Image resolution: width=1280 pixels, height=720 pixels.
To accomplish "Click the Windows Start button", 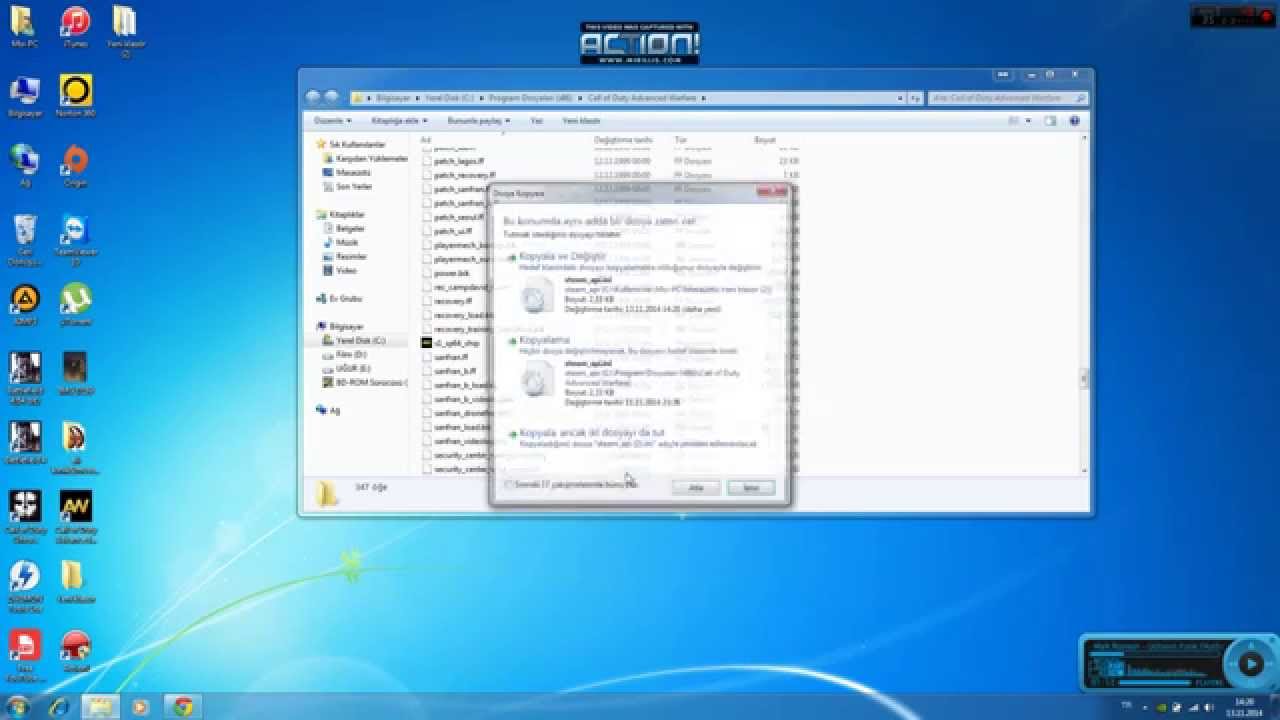I will click(17, 707).
